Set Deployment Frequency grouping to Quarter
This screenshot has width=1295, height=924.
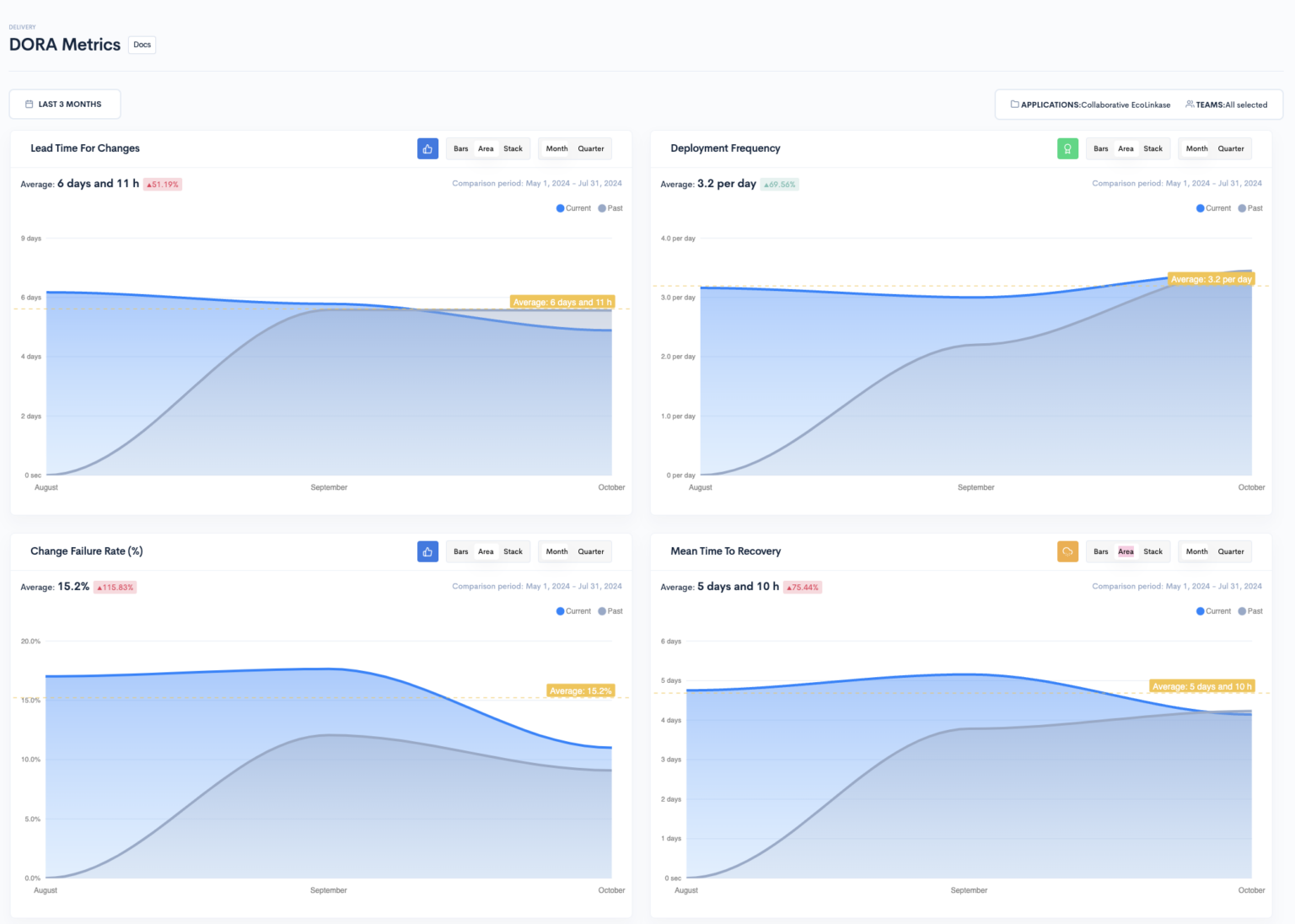tap(1230, 149)
